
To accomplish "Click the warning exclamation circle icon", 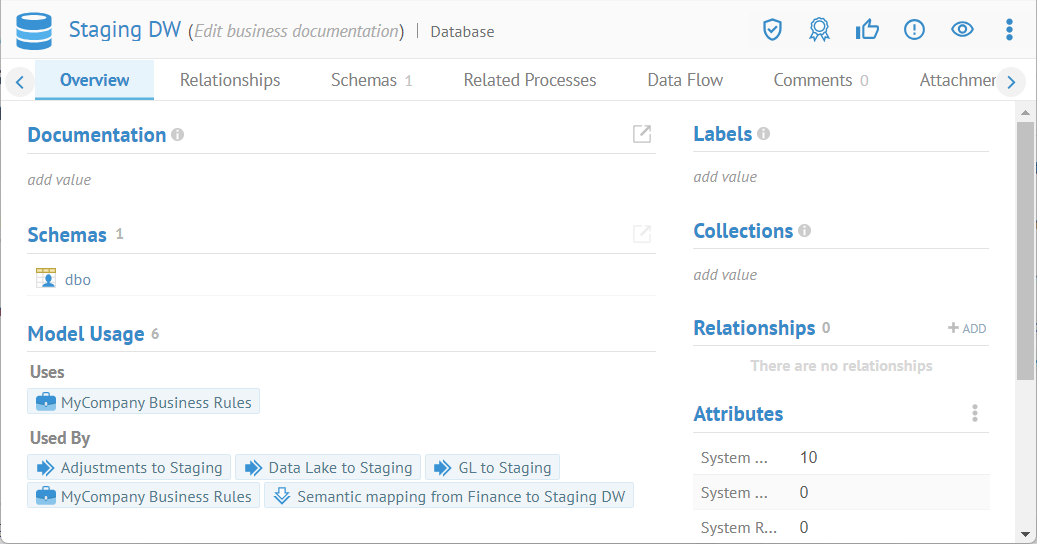I will 914,30.
